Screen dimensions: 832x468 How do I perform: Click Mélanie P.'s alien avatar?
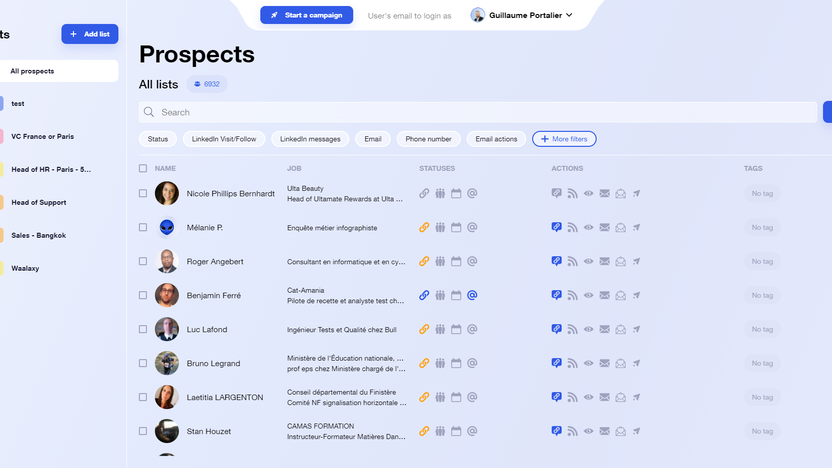click(167, 228)
